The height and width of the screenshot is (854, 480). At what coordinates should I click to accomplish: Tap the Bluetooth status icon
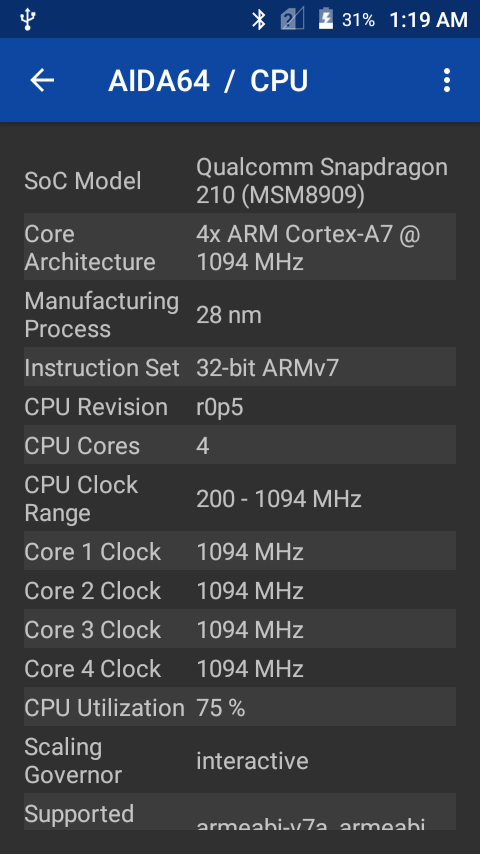coord(258,20)
